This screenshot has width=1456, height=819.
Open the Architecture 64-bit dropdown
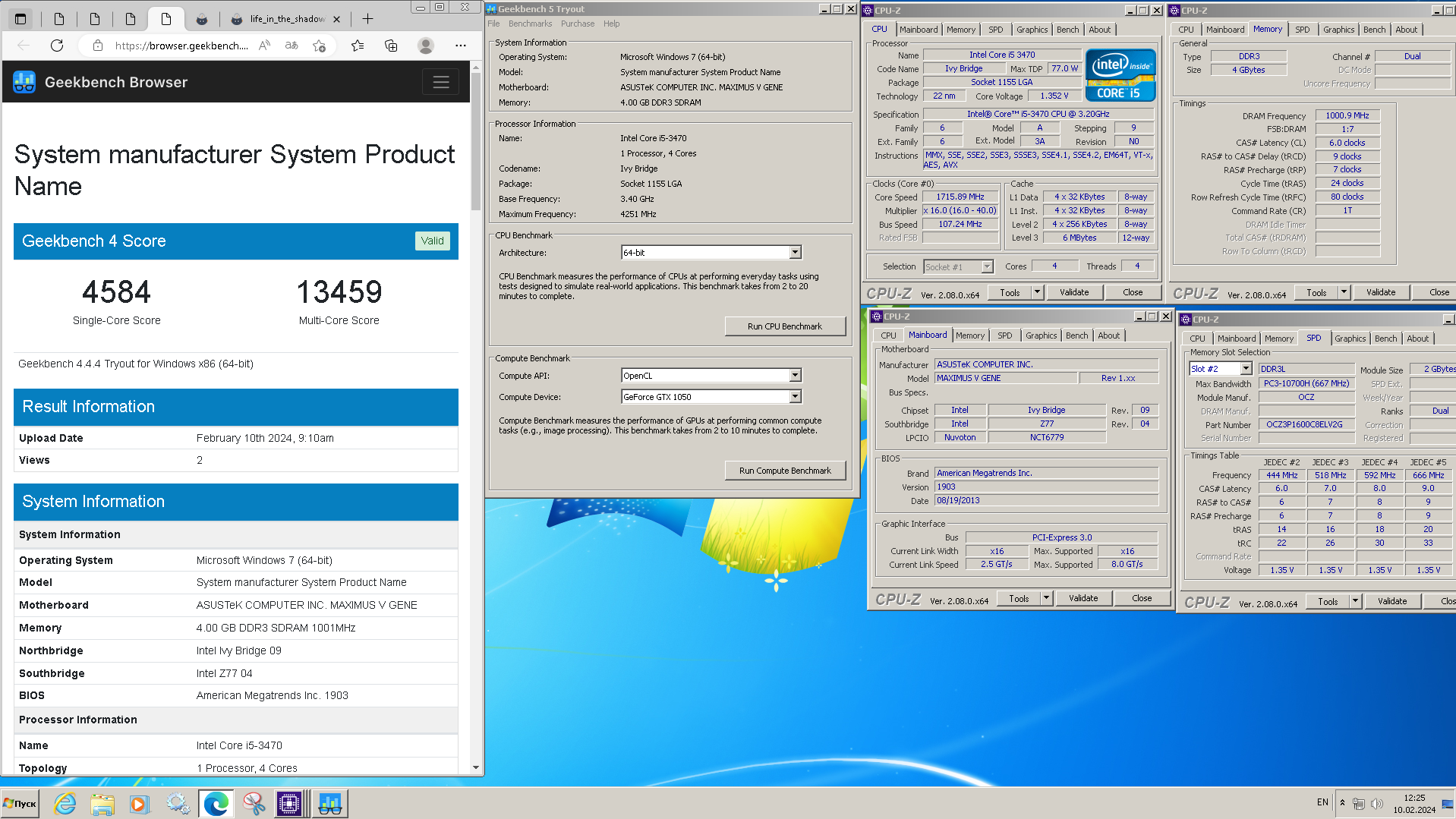pos(795,252)
